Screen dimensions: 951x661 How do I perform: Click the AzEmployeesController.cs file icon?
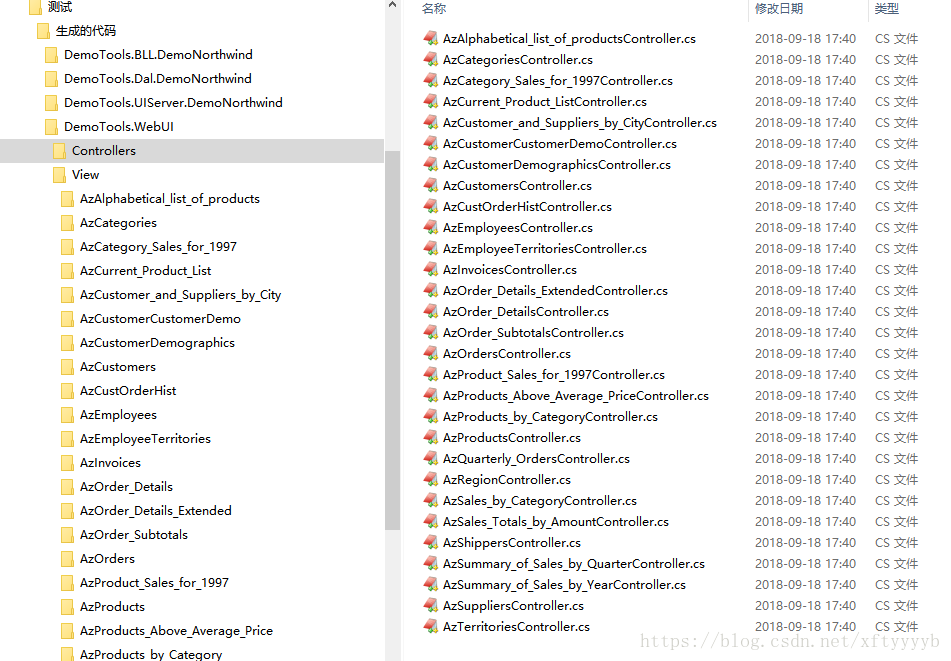tap(431, 227)
